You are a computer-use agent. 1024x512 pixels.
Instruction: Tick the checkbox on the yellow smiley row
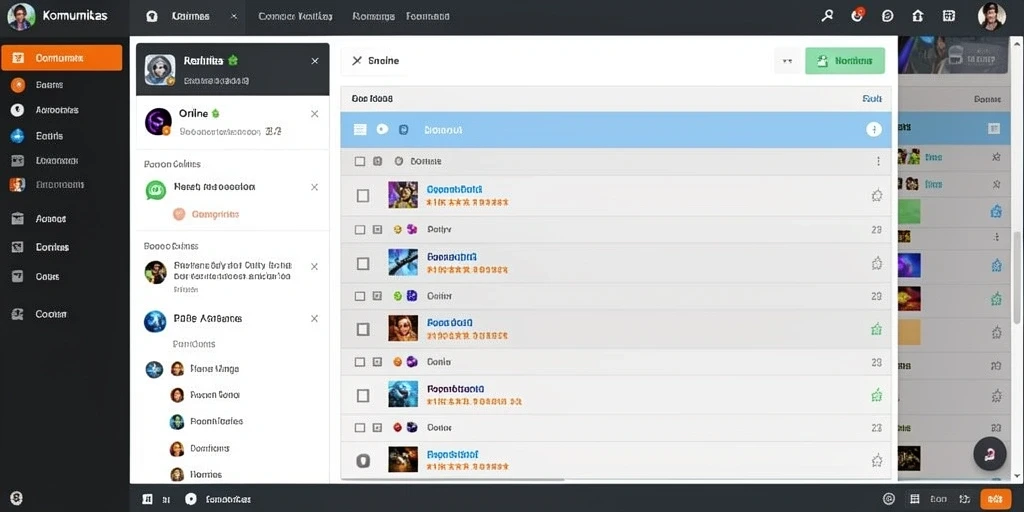359,230
